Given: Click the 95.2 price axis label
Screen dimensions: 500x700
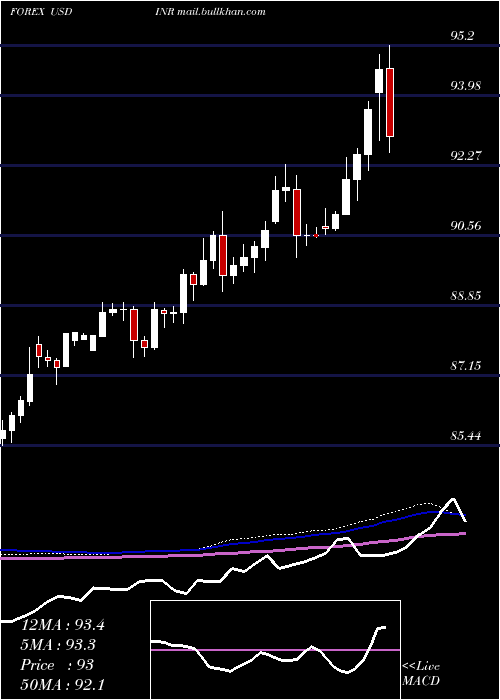Looking at the screenshot, I should 462,36.
